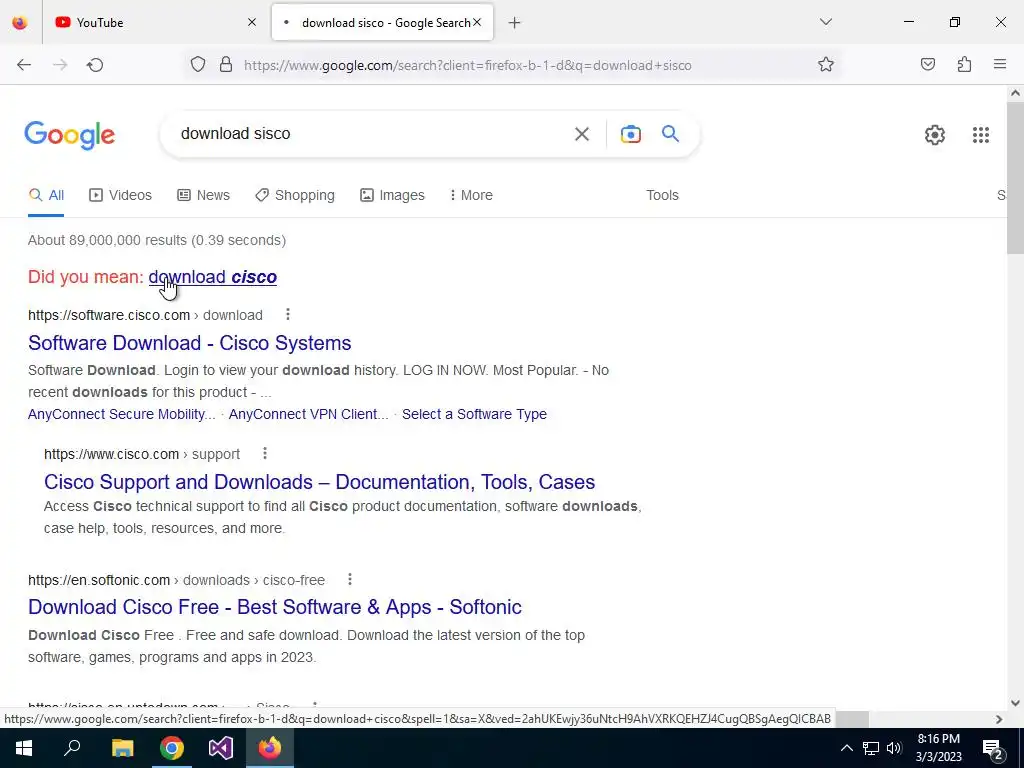Open Select a Software Type sitelink
Screen dimensions: 1024x768
click(x=474, y=414)
